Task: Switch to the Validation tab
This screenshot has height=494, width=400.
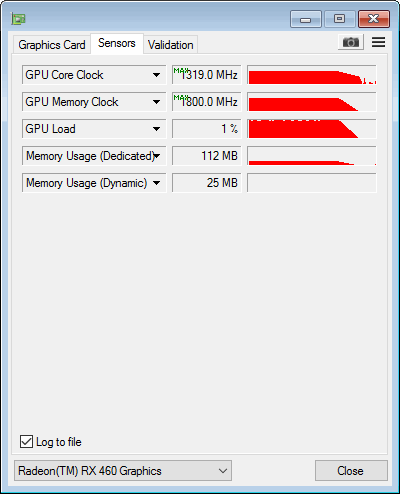Action: point(171,45)
